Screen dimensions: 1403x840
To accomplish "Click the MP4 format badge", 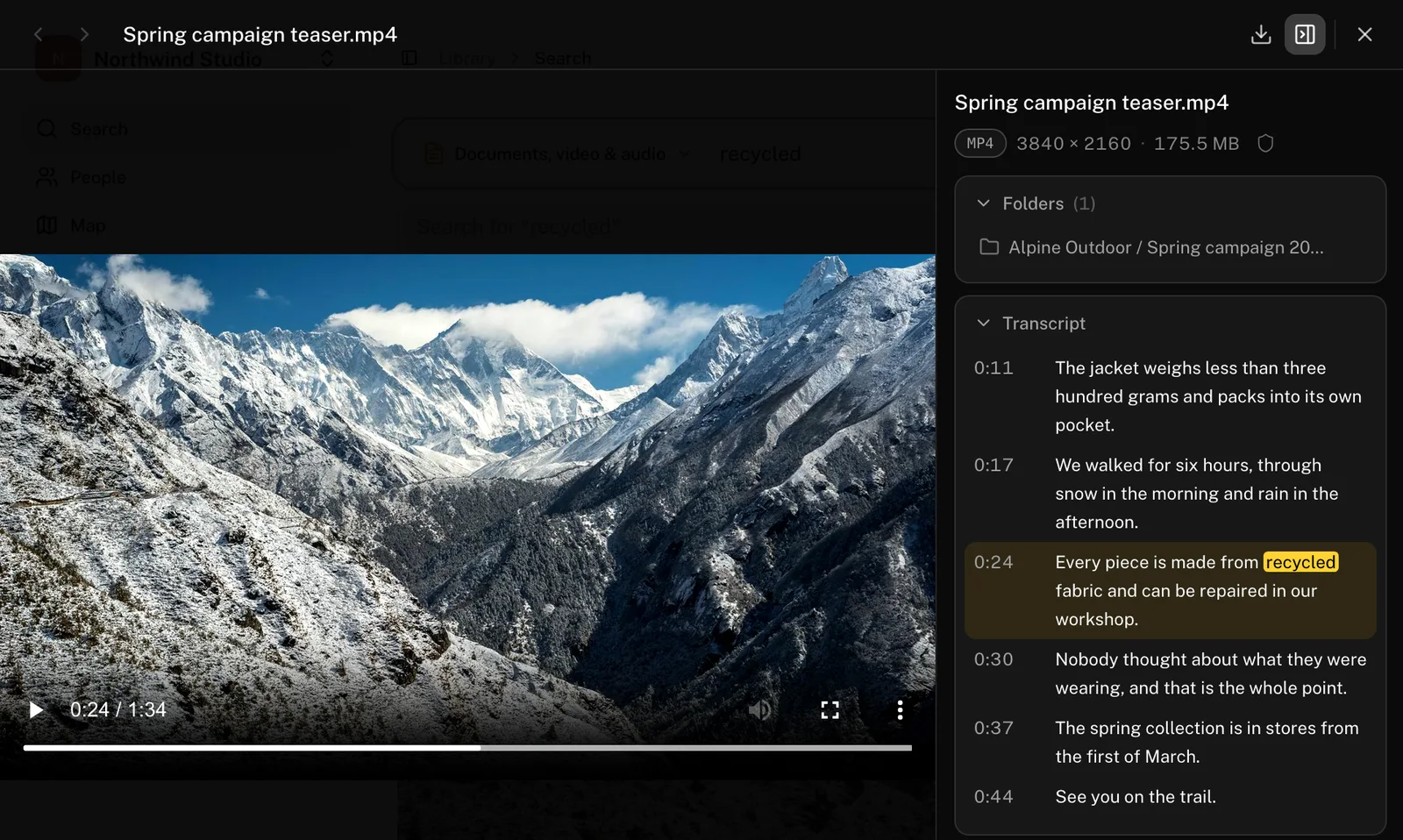I will [x=979, y=143].
